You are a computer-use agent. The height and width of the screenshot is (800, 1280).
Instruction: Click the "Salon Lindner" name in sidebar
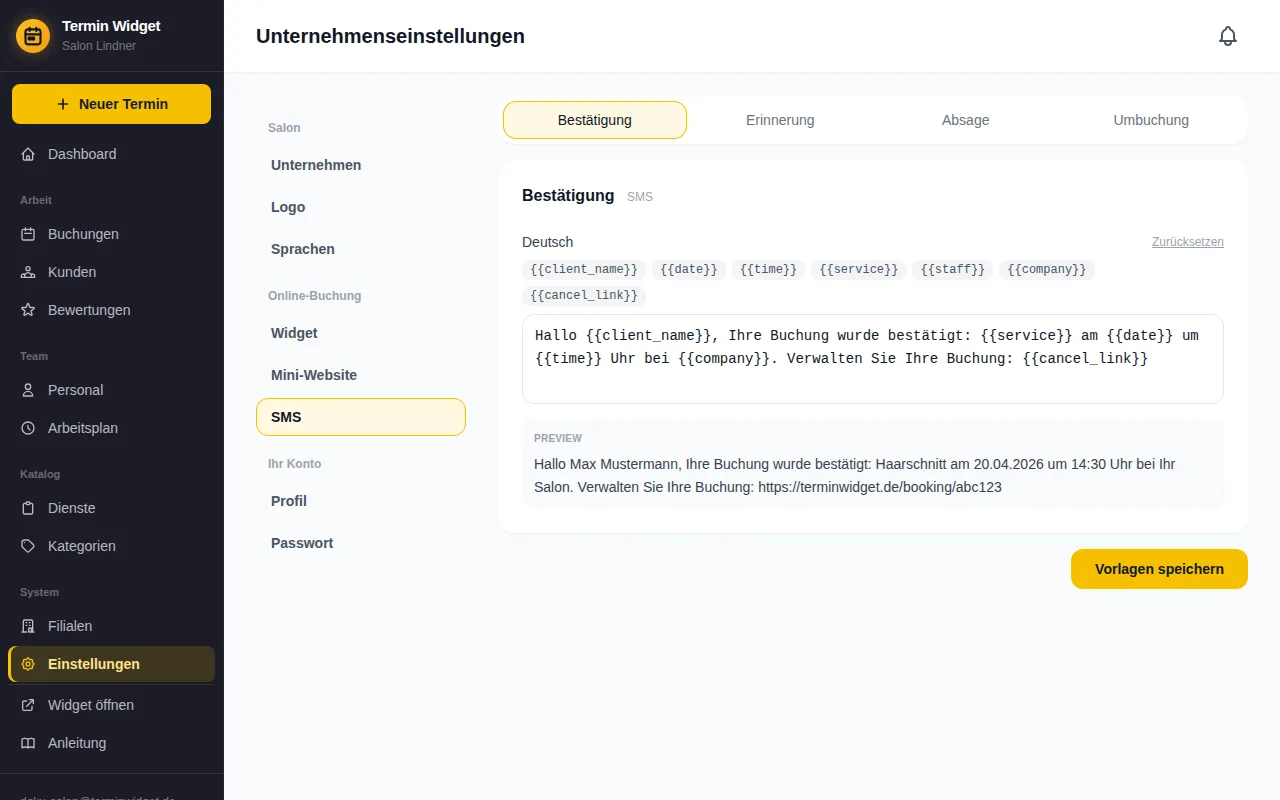[x=99, y=46]
